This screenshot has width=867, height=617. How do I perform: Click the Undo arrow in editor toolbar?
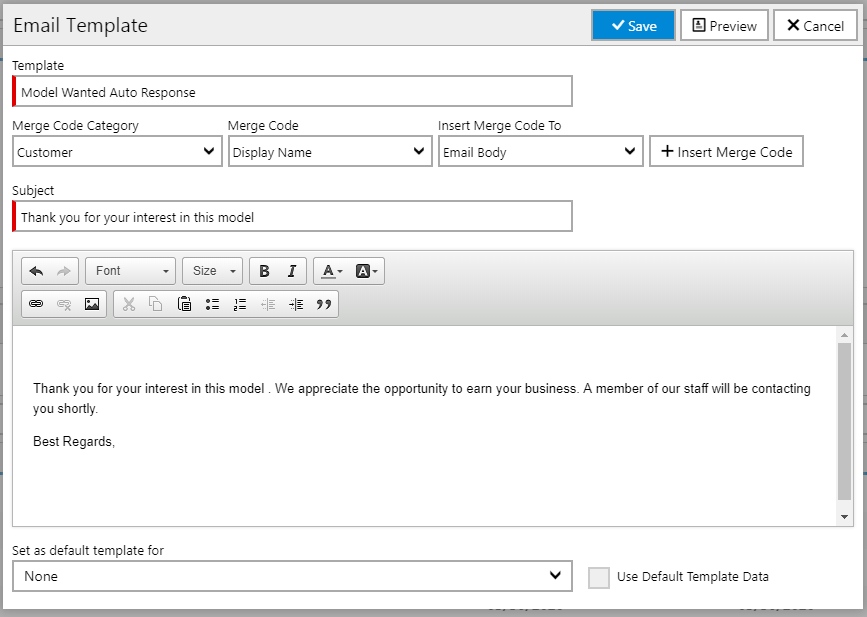36,271
